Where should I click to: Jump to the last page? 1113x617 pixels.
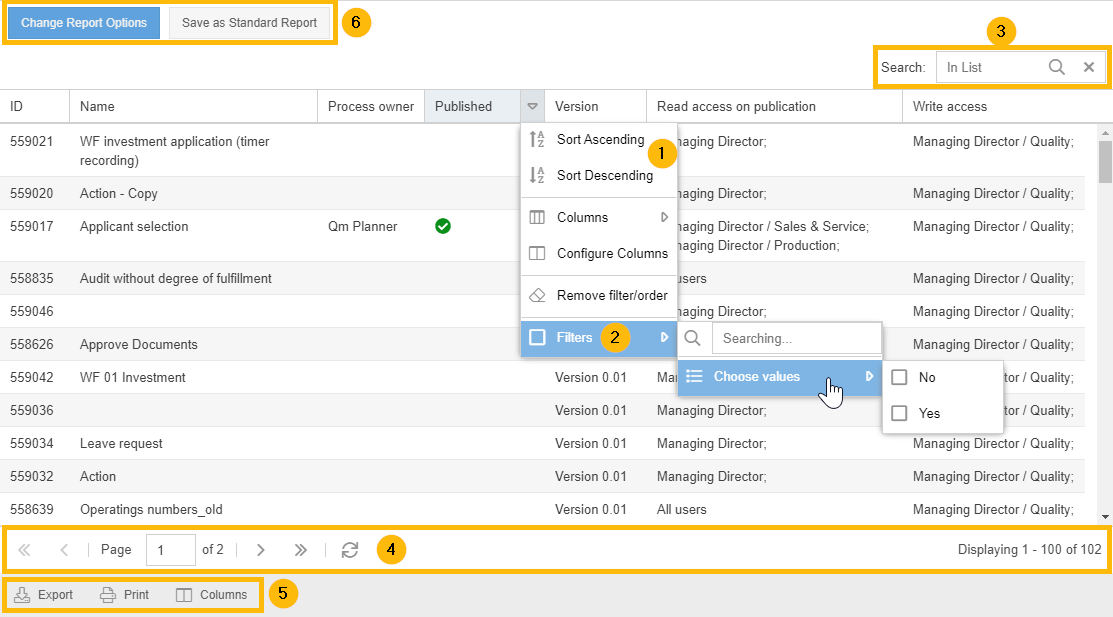coord(300,550)
